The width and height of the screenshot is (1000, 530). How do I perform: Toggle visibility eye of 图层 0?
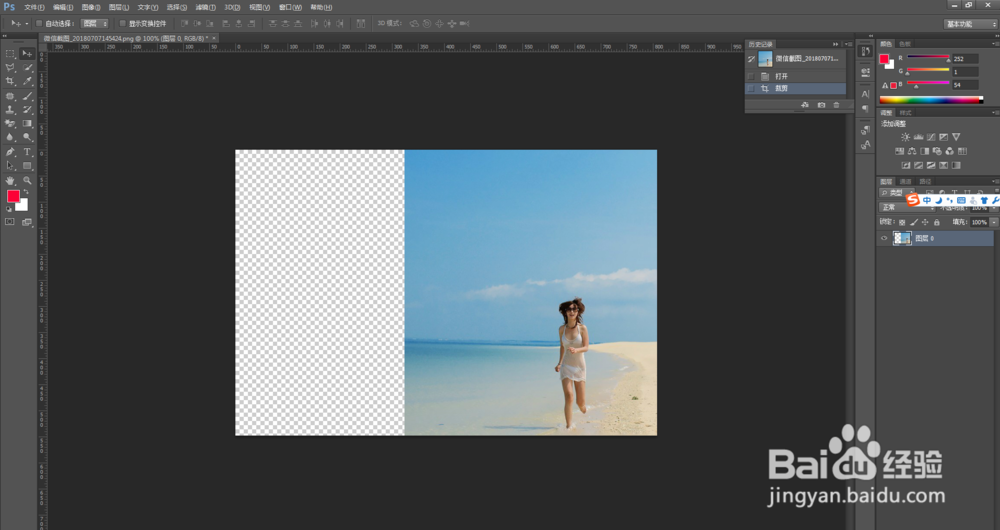[884, 239]
